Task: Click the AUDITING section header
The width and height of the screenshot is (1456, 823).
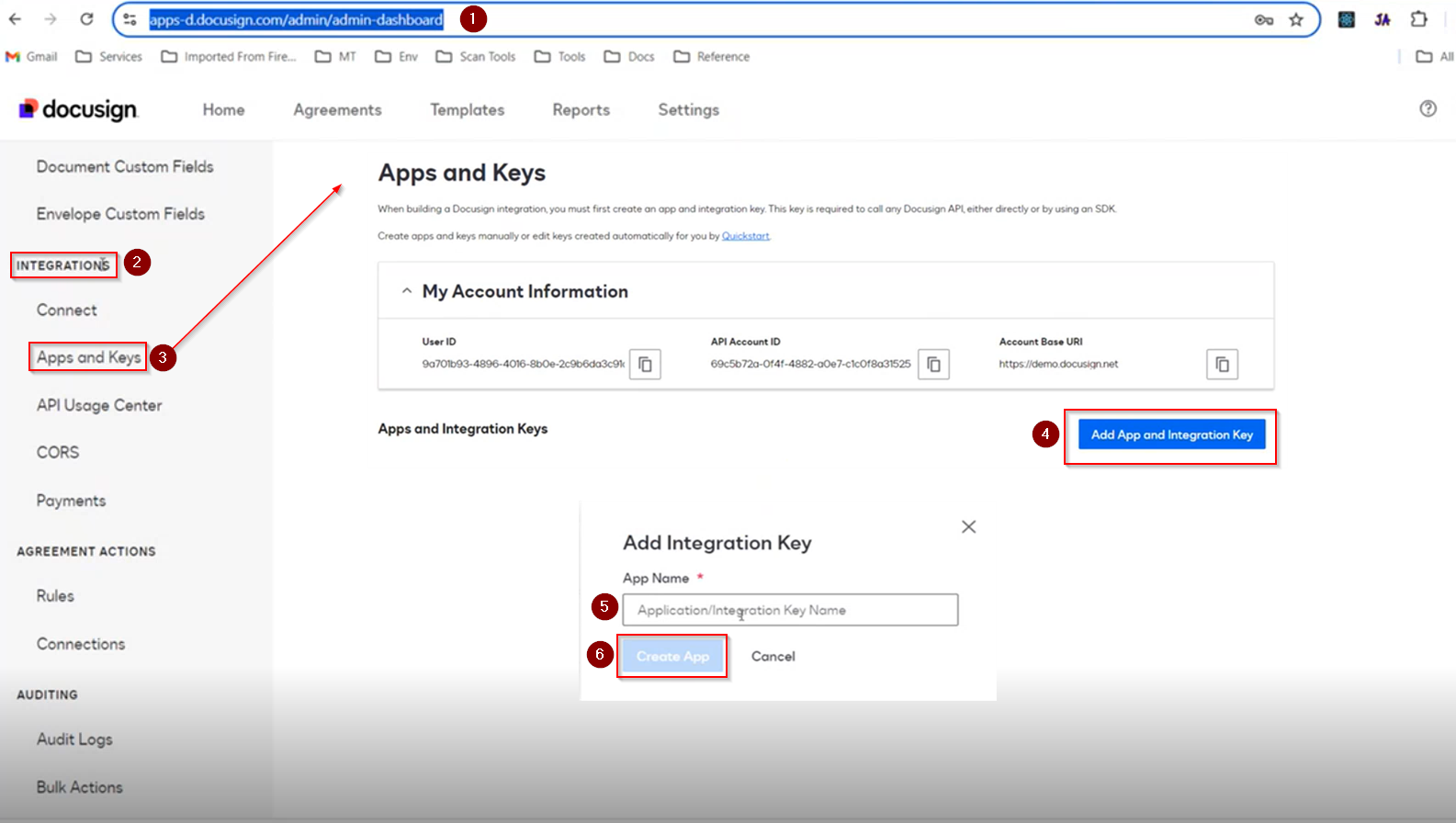Action: tap(47, 694)
